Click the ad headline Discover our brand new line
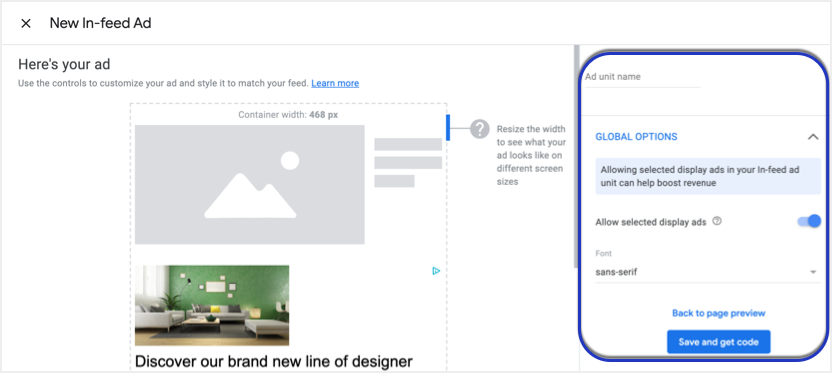 pos(274,361)
